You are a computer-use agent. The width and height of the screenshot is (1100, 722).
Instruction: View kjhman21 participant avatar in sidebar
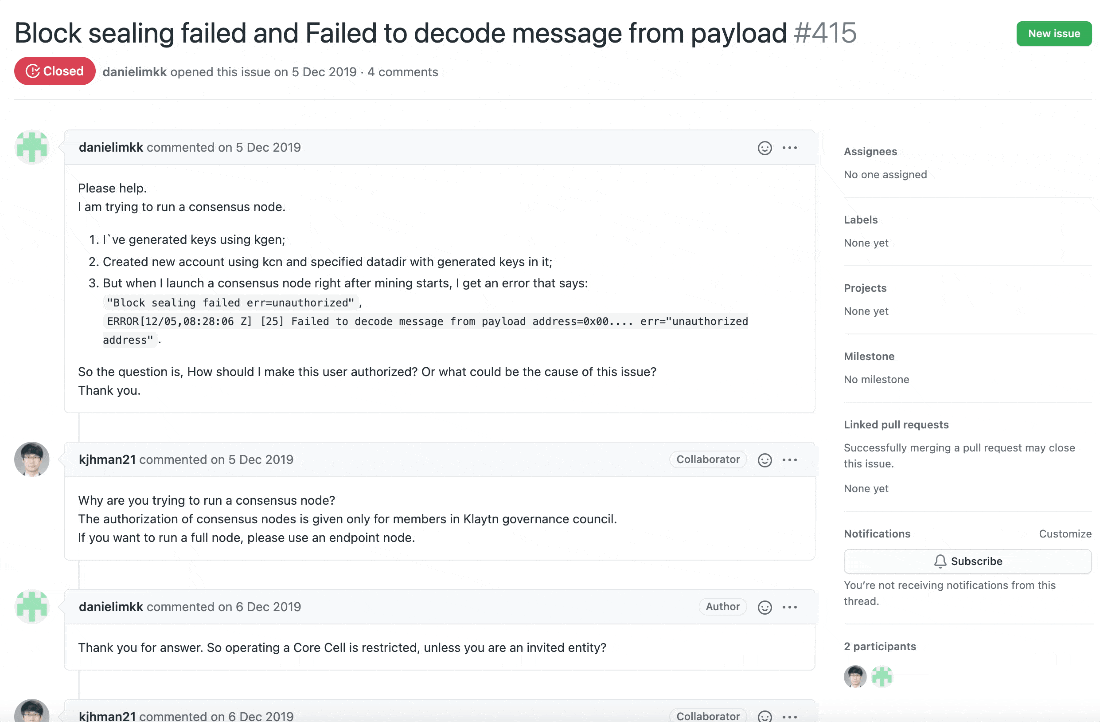855,676
